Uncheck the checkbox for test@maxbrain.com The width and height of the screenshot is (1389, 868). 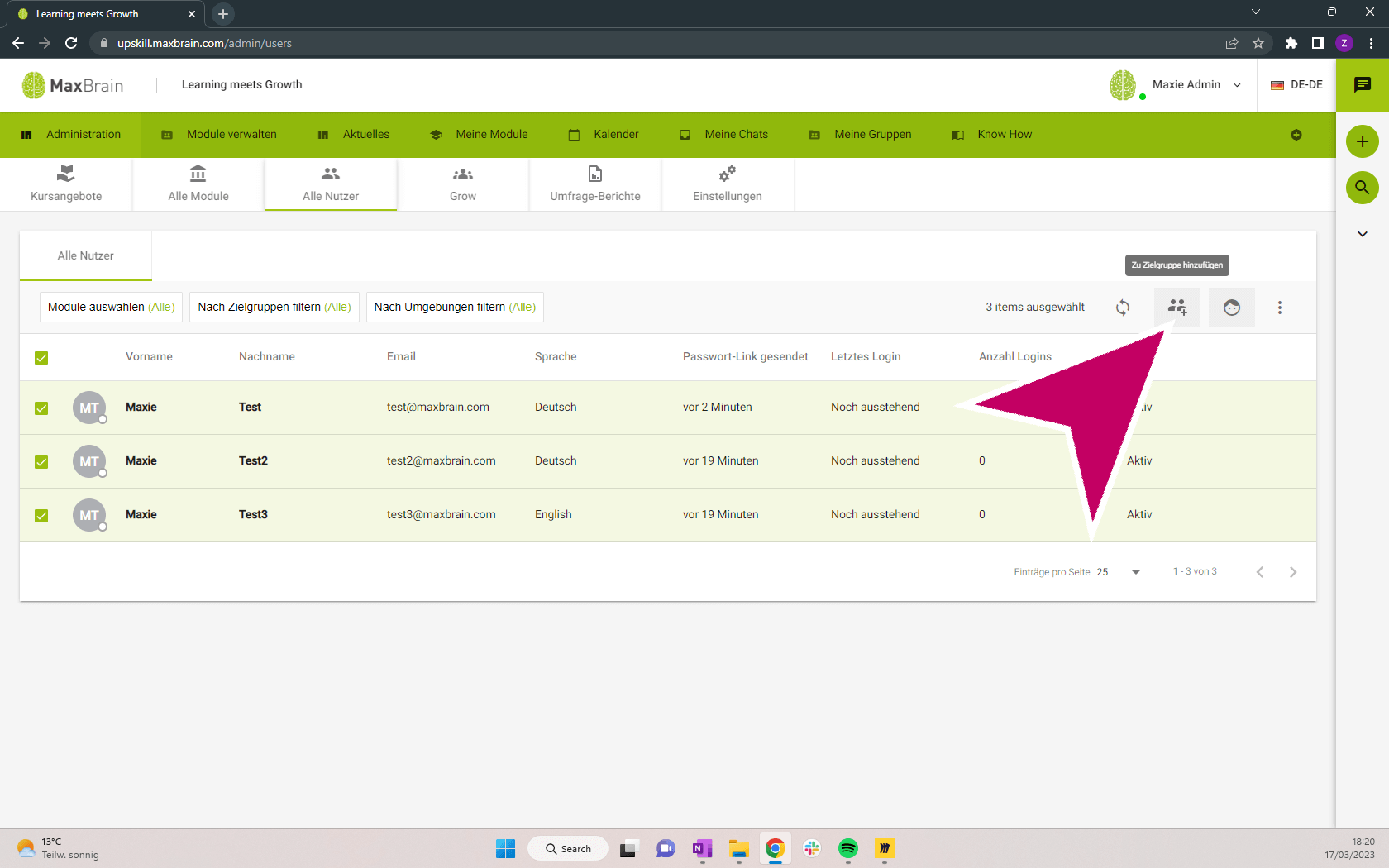(x=41, y=408)
